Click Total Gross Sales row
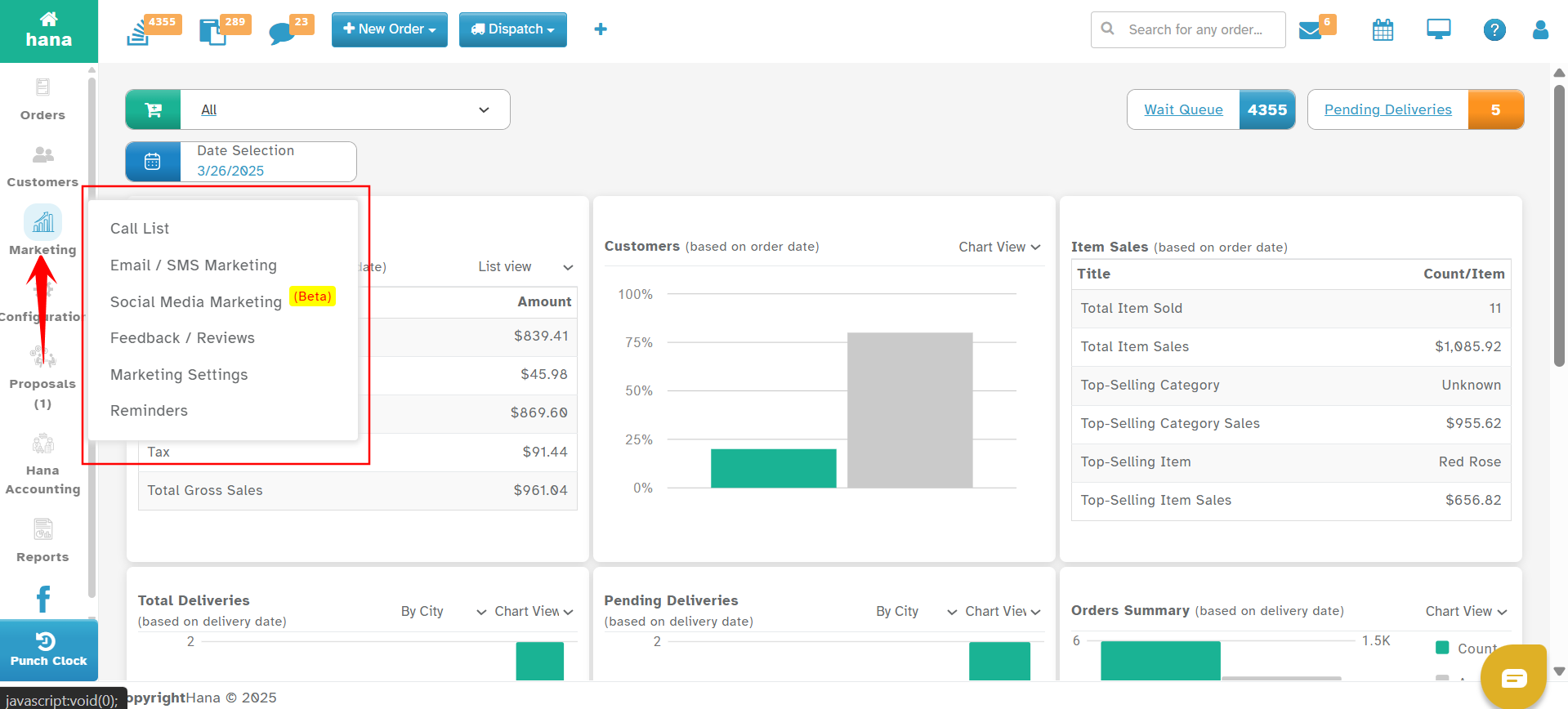This screenshot has height=709, width=1568. 358,490
